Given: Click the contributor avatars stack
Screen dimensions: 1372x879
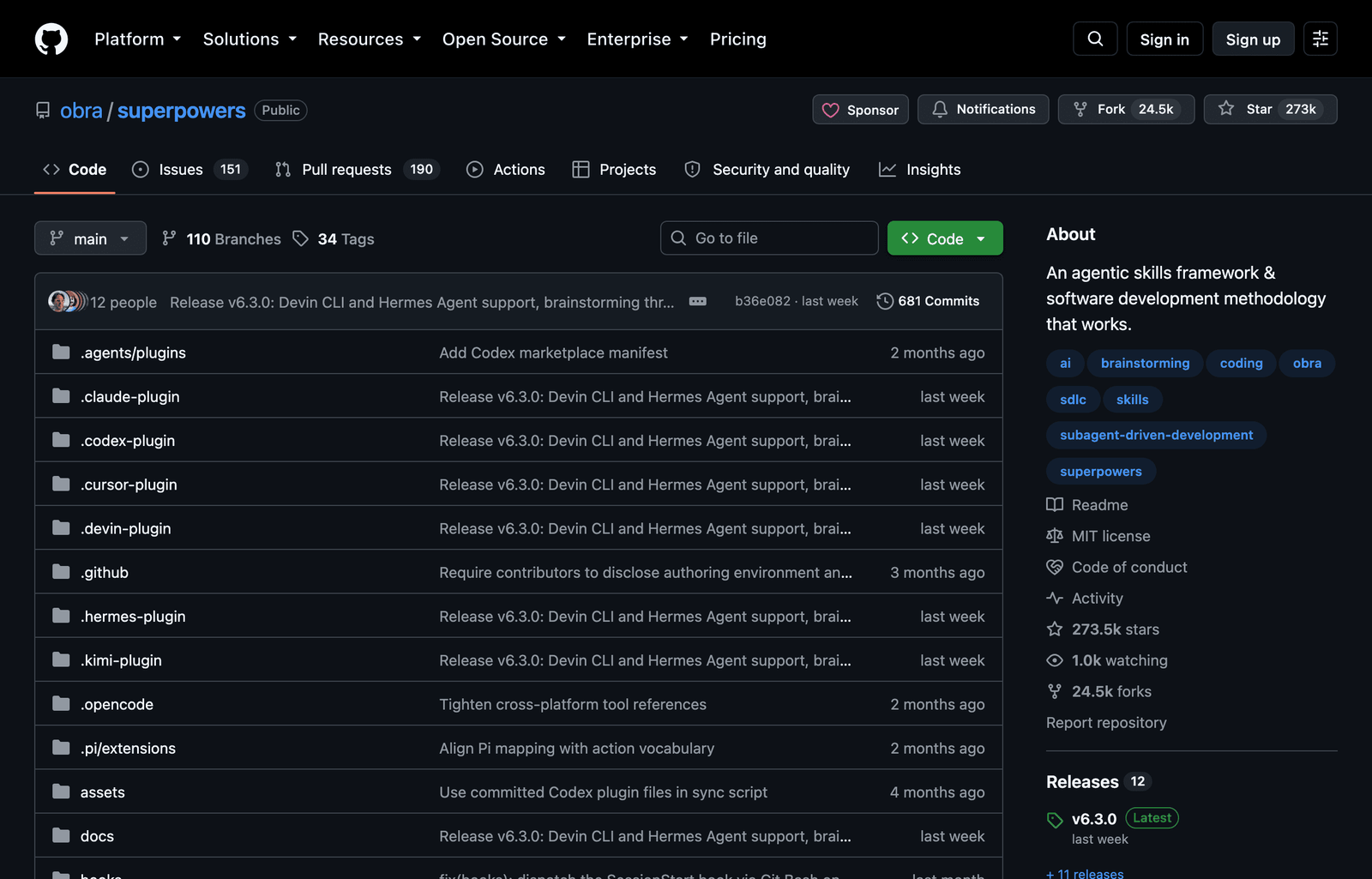Looking at the screenshot, I should point(67,301).
